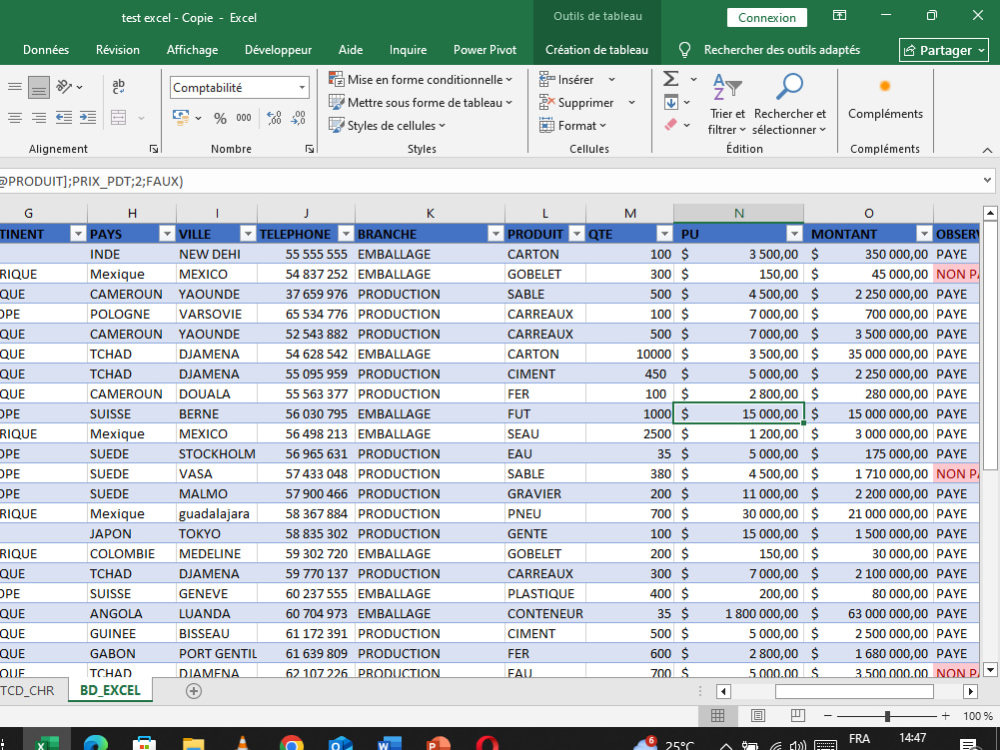Viewport: 1000px width, 750px height.
Task: Click Rechercher des outils adaptés field
Action: coord(782,50)
